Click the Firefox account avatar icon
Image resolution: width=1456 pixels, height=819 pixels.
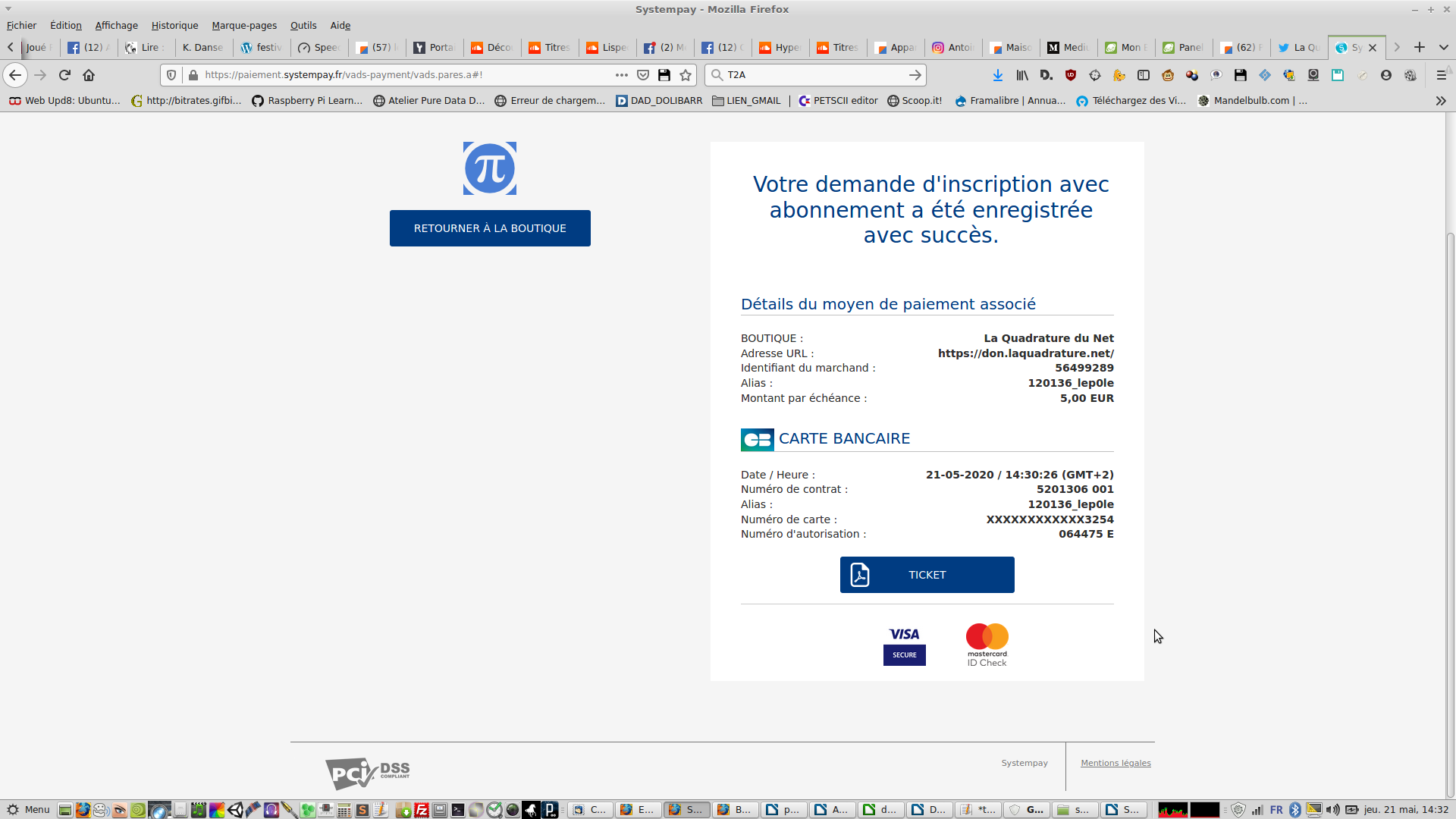[1386, 75]
